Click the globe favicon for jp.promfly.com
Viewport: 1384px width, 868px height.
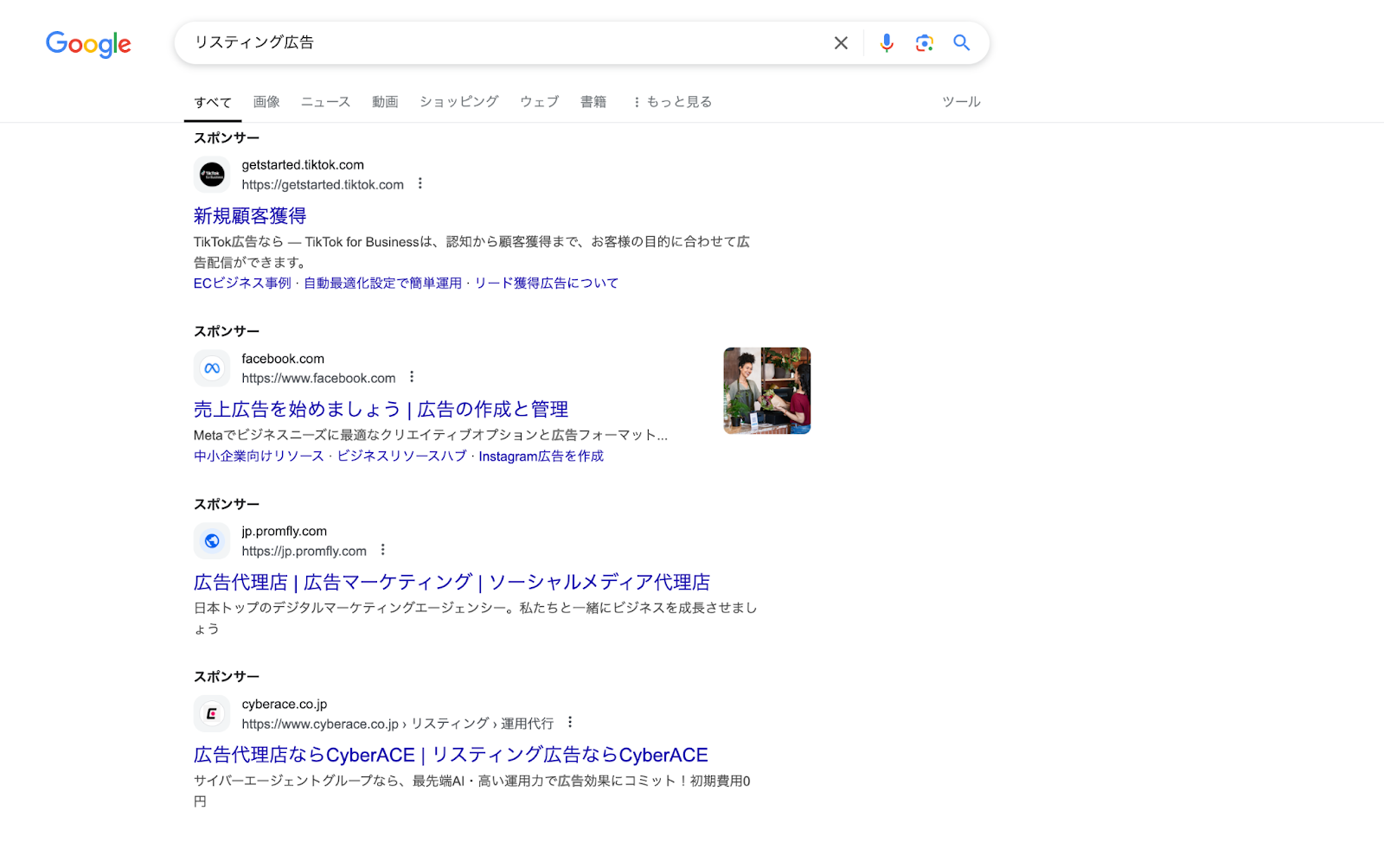coord(212,541)
